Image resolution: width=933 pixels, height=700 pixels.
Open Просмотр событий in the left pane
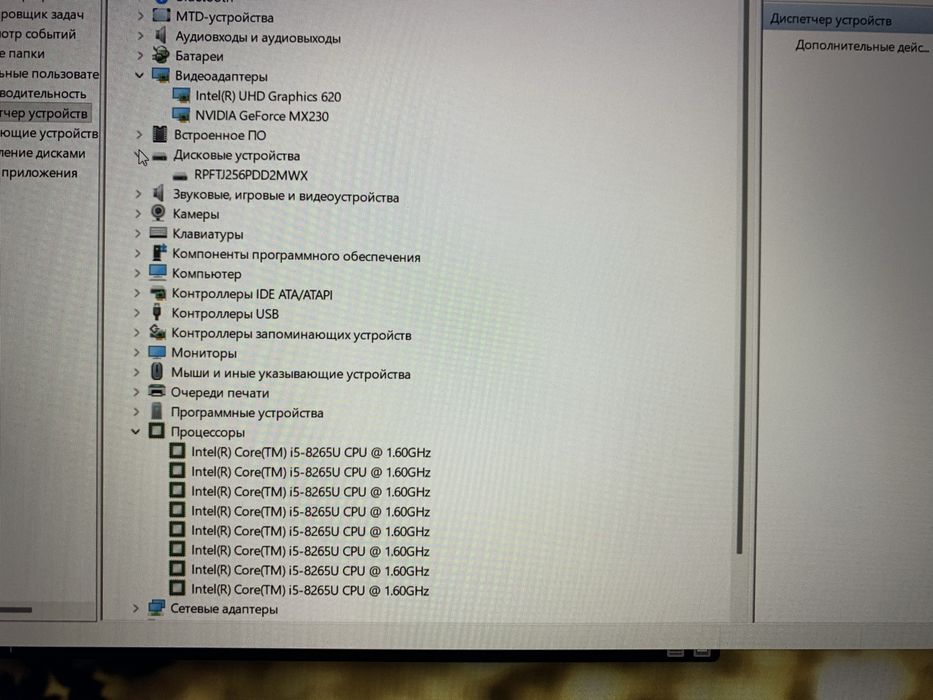pyautogui.click(x=38, y=34)
